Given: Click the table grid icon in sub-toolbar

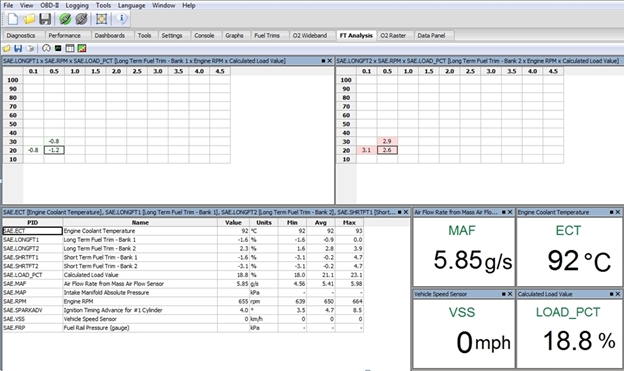Looking at the screenshot, I should (x=70, y=49).
